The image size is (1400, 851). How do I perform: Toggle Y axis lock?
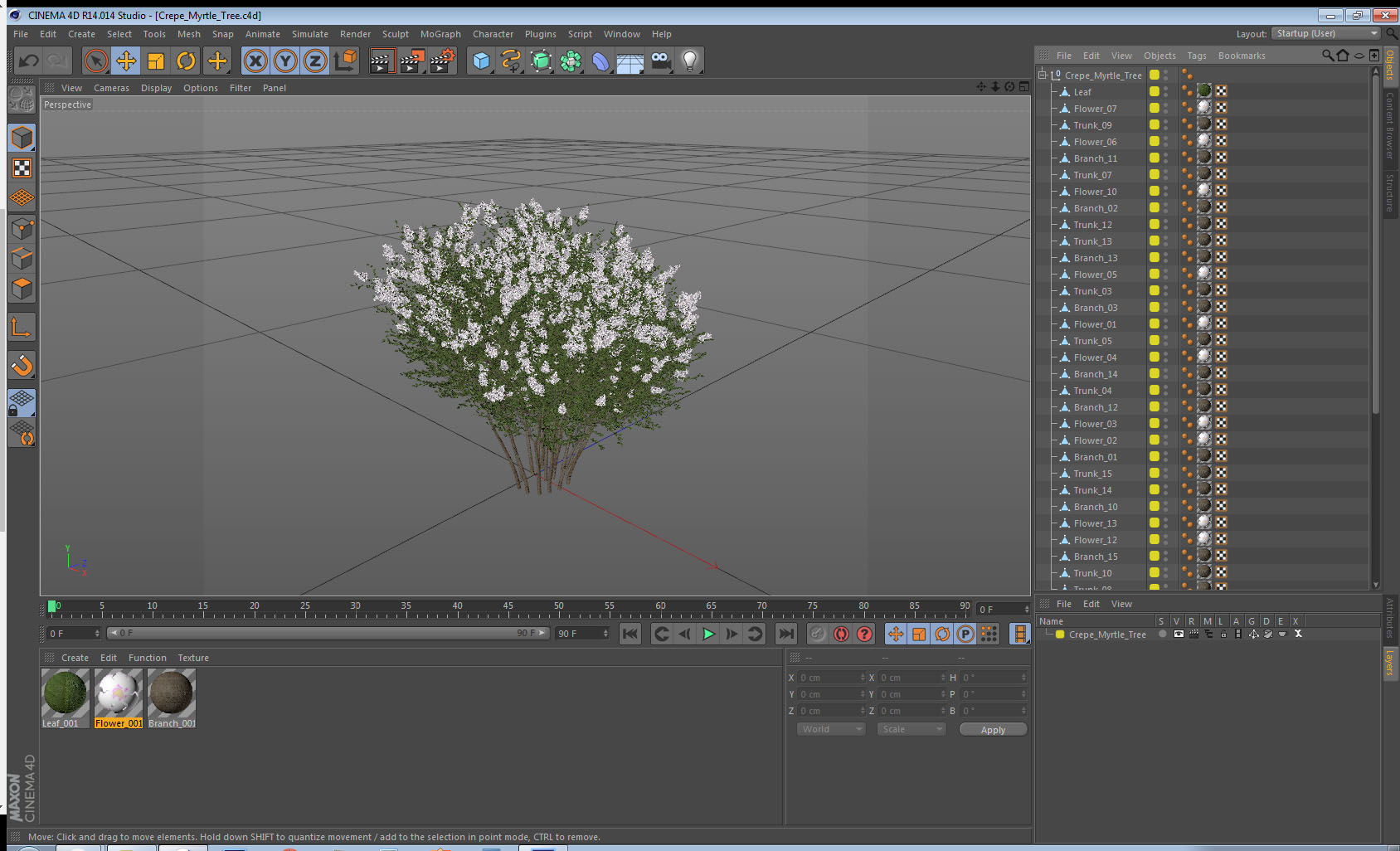(285, 61)
